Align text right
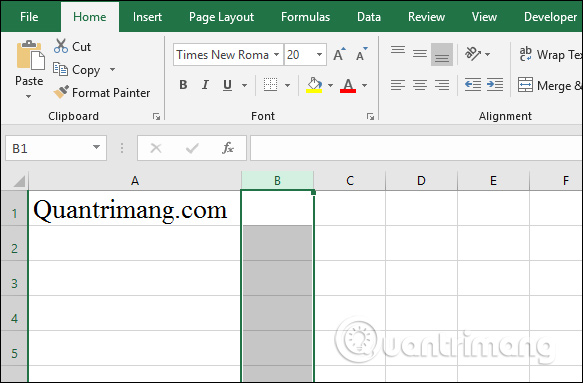This screenshot has height=383, width=583. coord(442,85)
